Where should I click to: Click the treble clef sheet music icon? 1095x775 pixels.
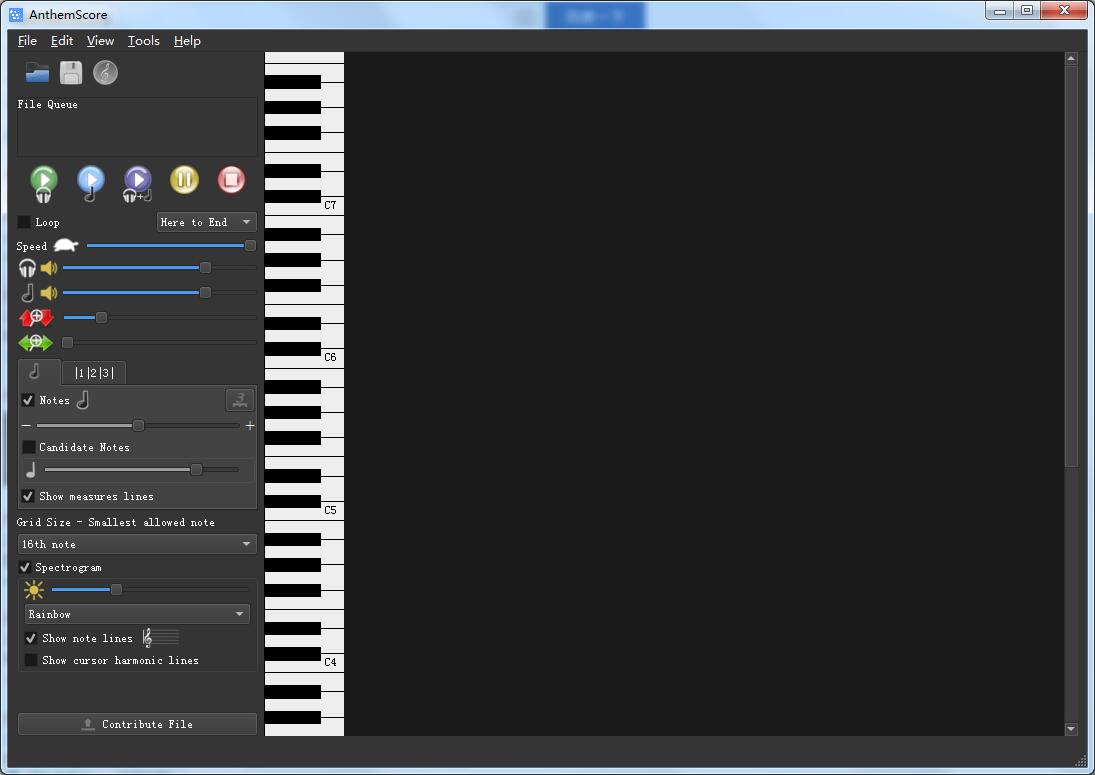[x=105, y=73]
